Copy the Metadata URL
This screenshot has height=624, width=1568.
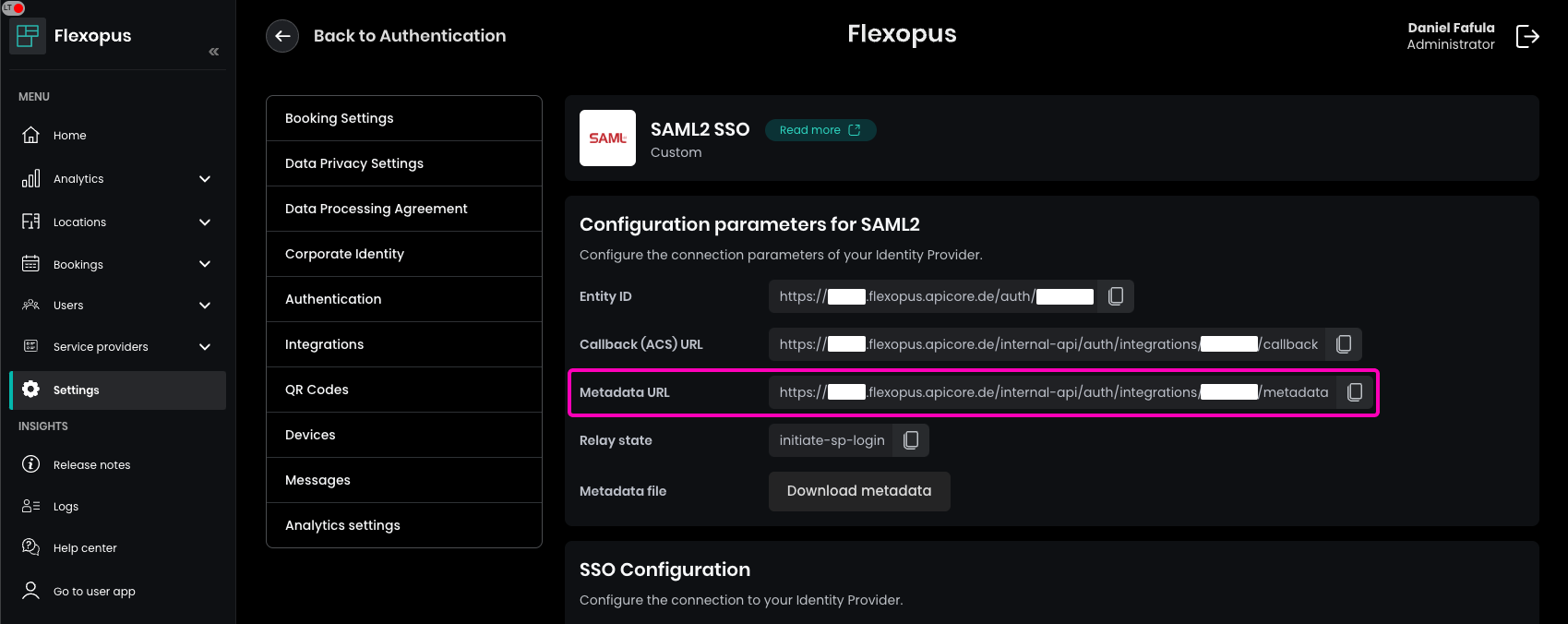1354,392
